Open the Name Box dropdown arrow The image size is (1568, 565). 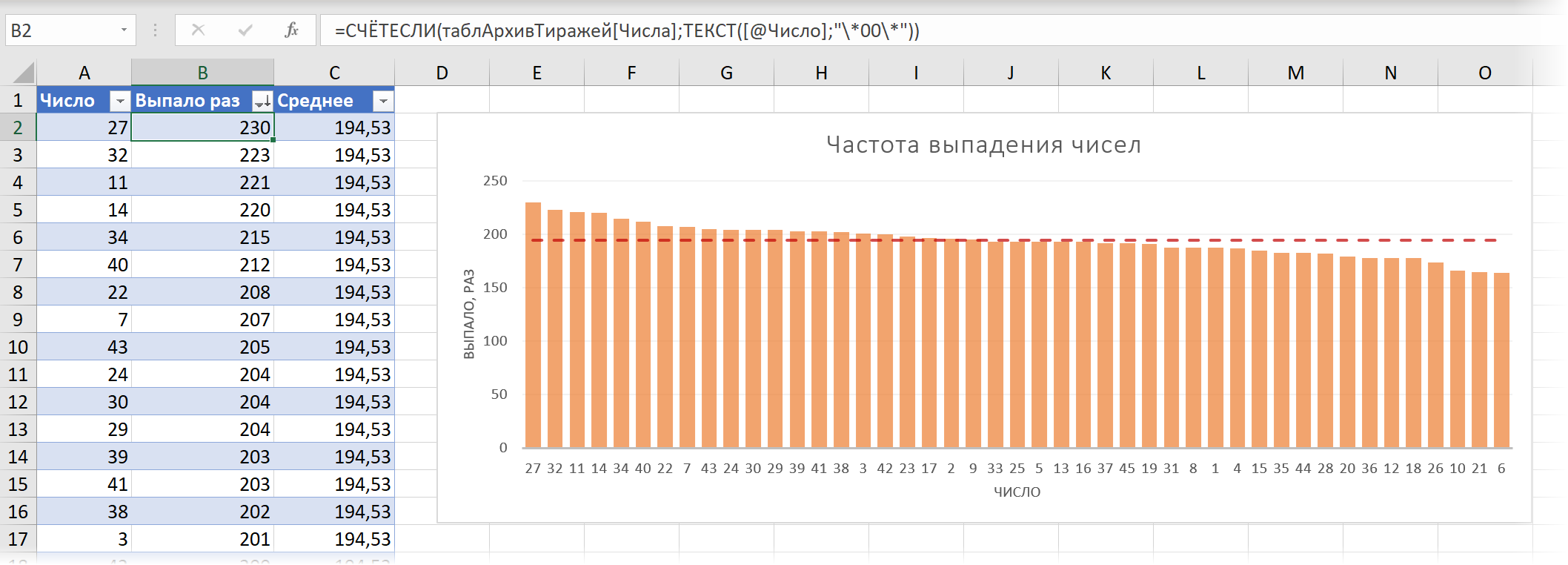pyautogui.click(x=124, y=30)
